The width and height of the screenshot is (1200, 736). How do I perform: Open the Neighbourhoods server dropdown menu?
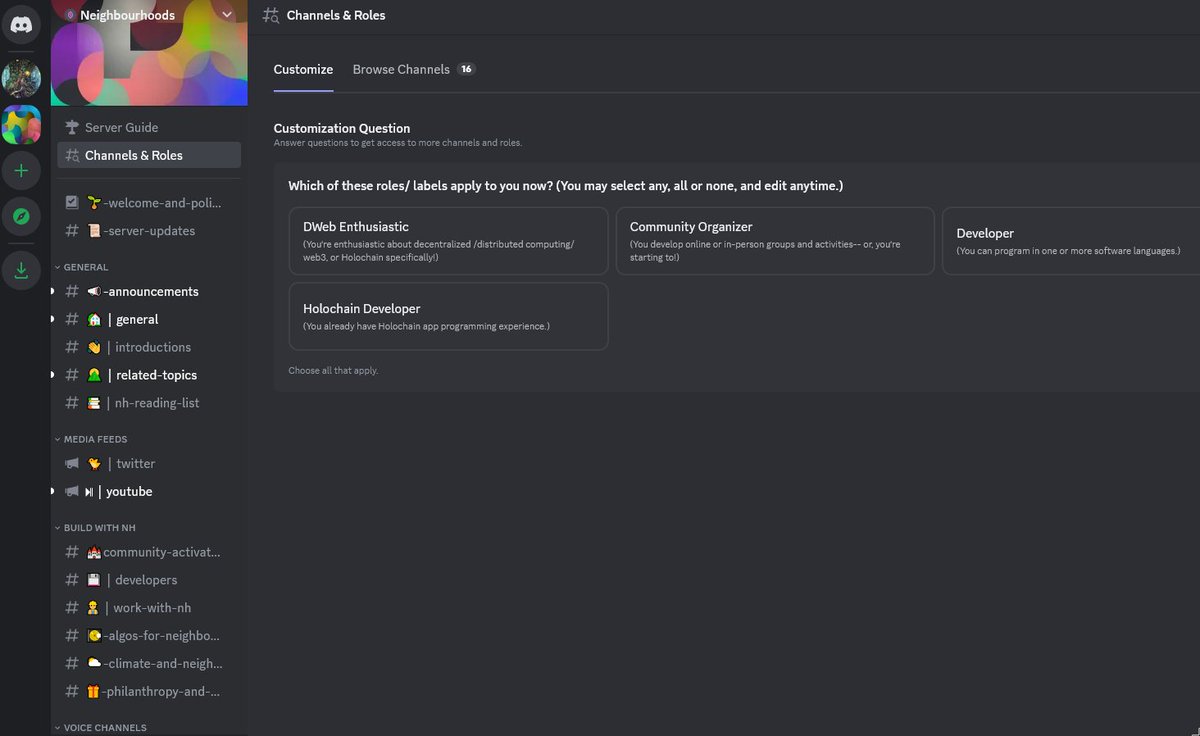pyautogui.click(x=227, y=15)
